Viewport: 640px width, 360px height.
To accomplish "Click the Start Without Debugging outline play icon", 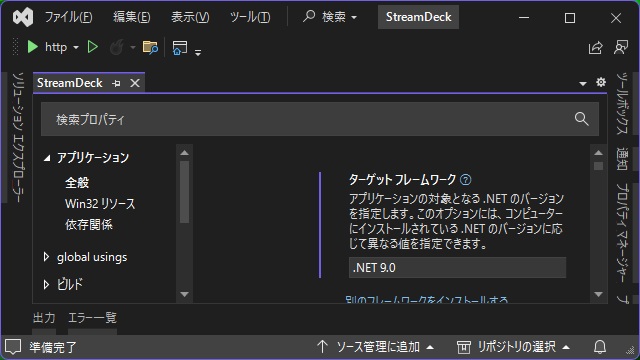I will tap(93, 47).
